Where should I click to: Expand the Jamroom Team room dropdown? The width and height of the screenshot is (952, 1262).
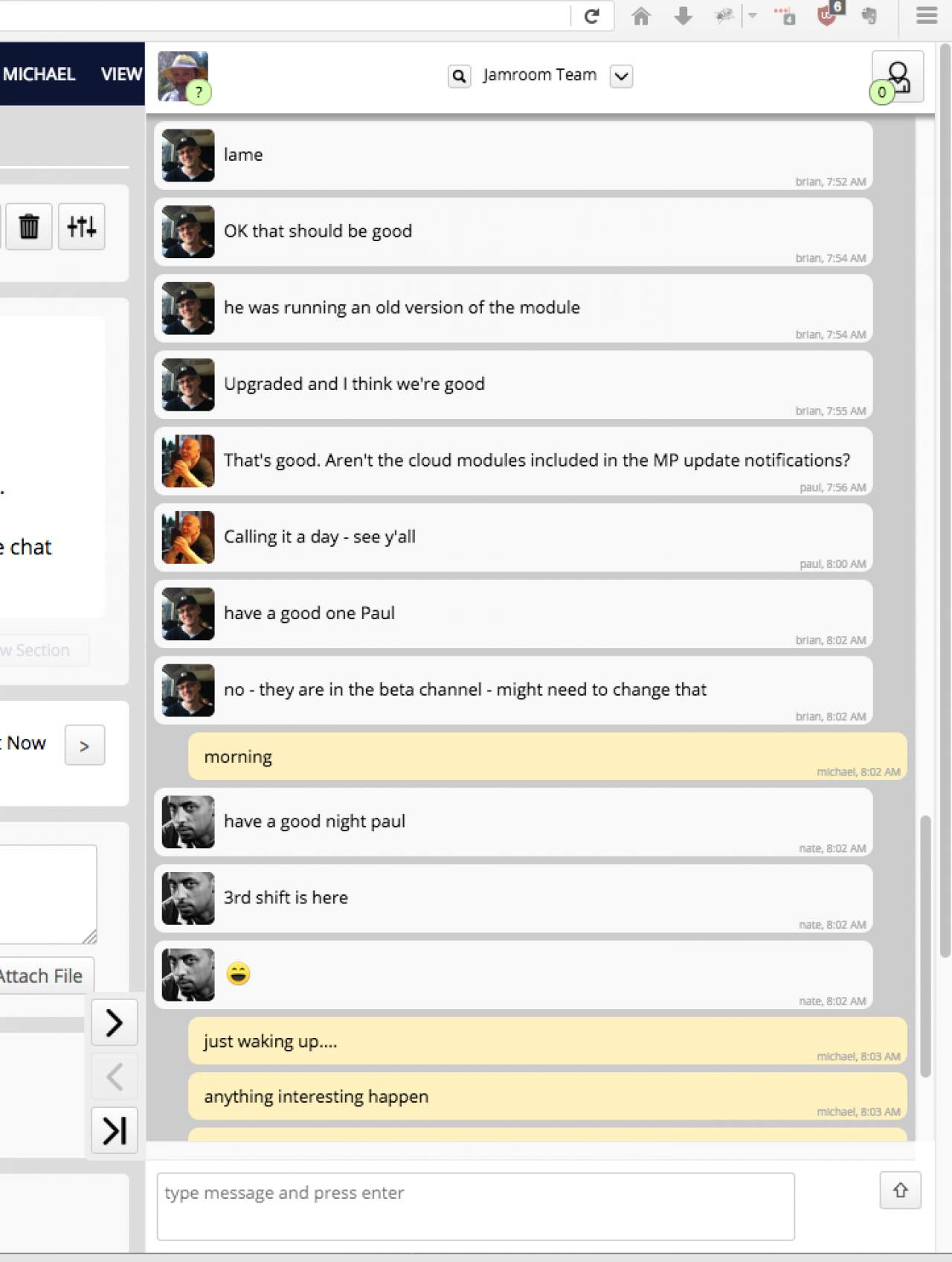tap(621, 76)
